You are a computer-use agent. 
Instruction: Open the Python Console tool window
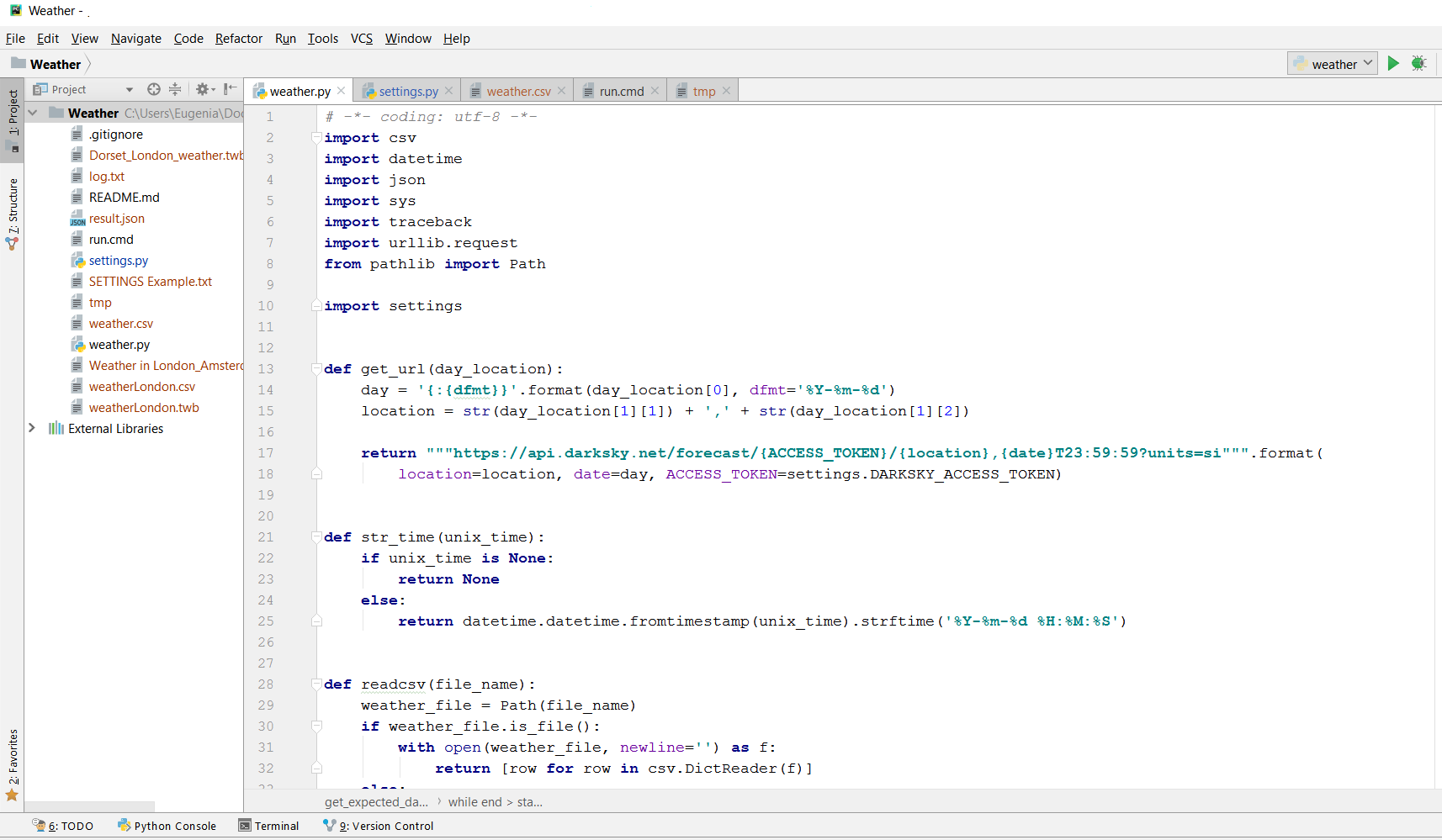tap(167, 826)
